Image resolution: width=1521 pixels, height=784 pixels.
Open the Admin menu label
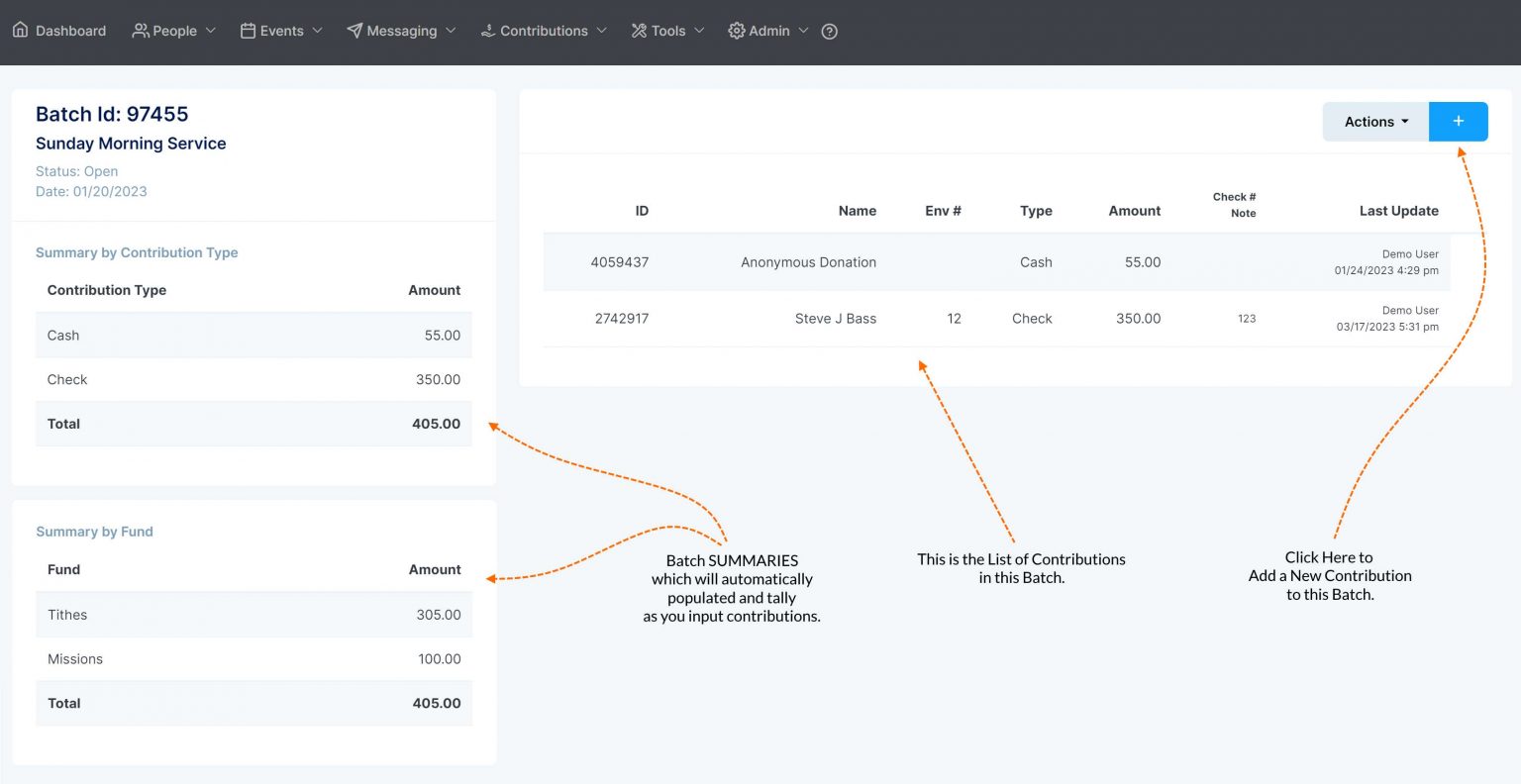click(x=769, y=31)
